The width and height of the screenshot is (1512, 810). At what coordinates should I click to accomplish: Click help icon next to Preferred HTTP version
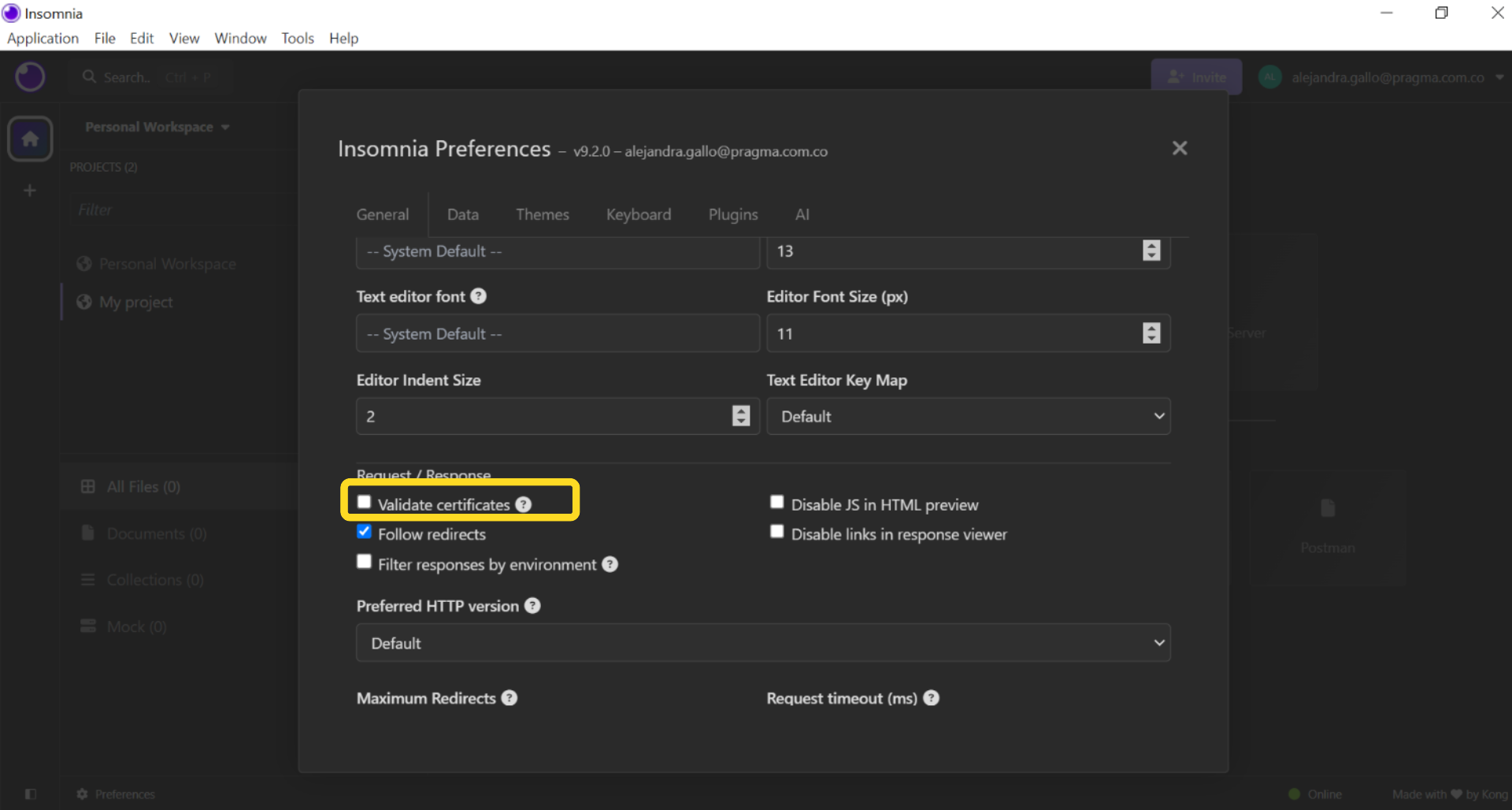(x=532, y=606)
